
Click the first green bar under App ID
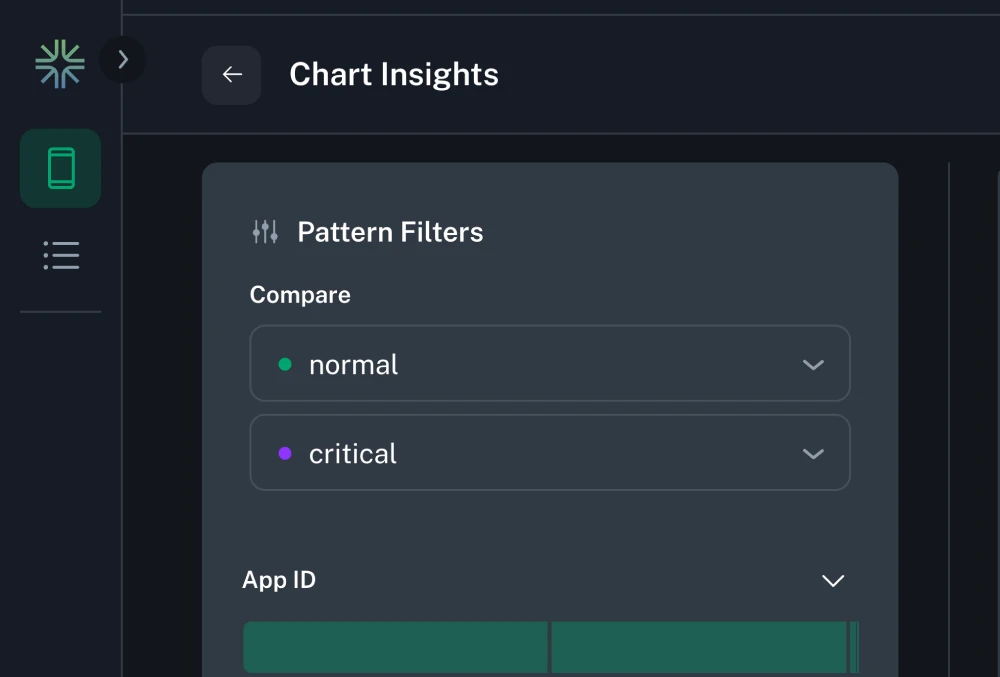click(x=395, y=648)
